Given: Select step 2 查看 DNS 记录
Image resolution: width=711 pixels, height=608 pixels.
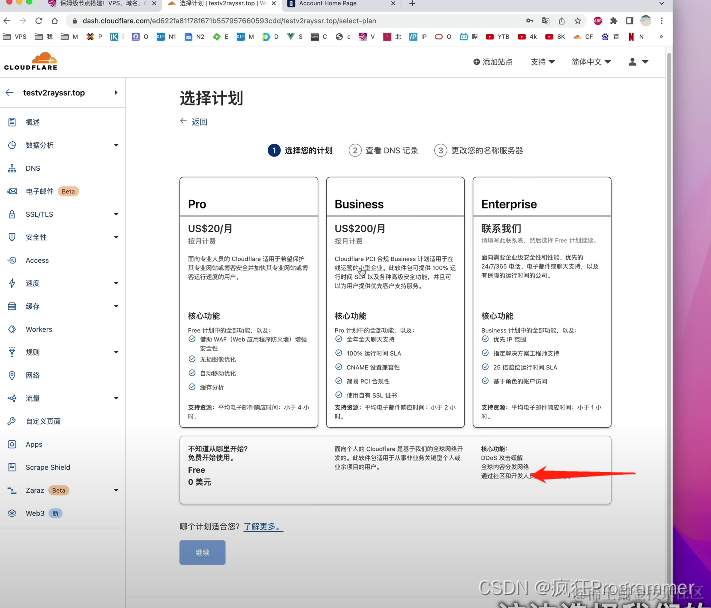Looking at the screenshot, I should point(383,151).
